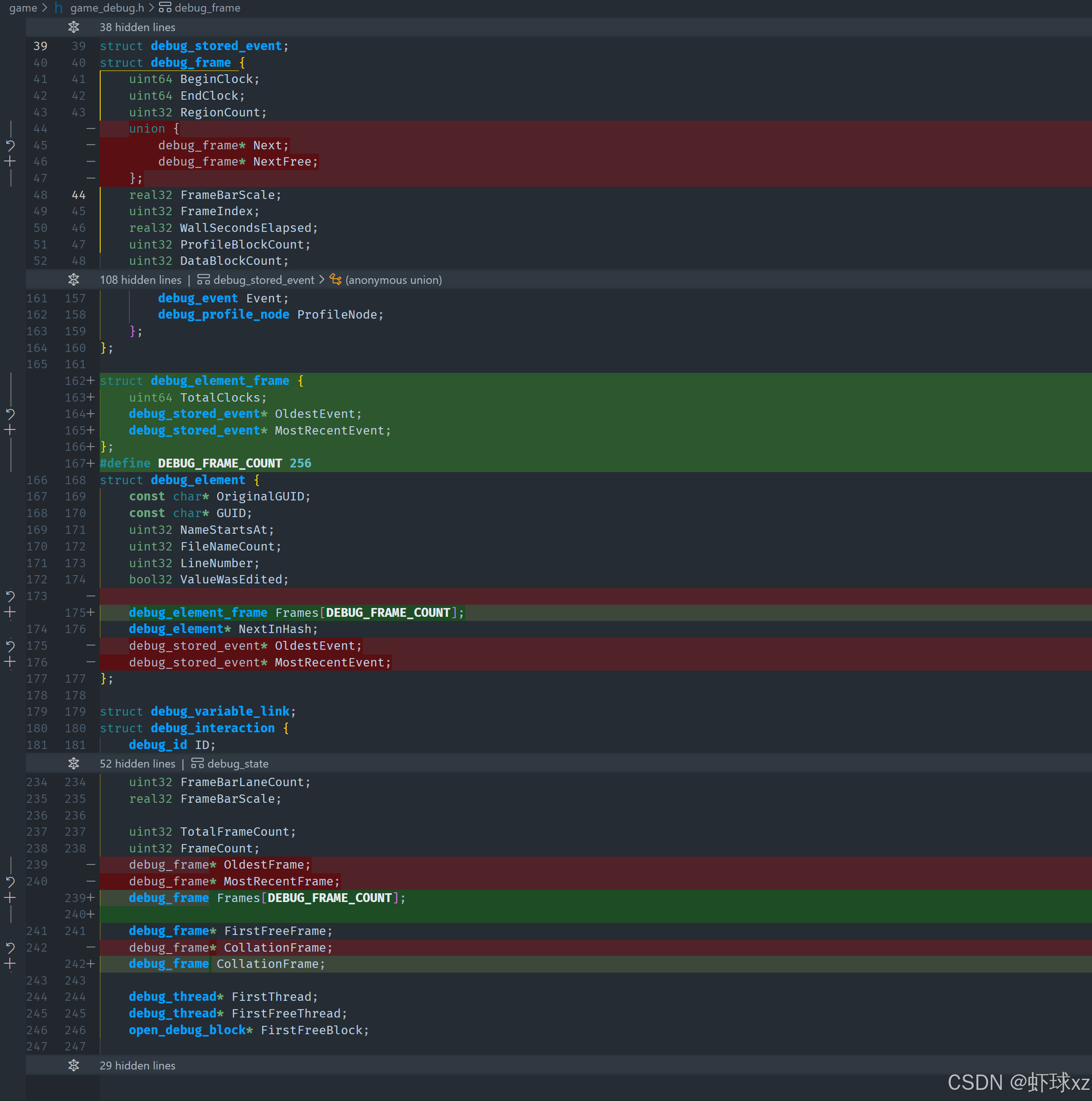This screenshot has height=1101, width=1092.
Task: Revert the added debug_element_frame struct block
Action: (x=10, y=414)
